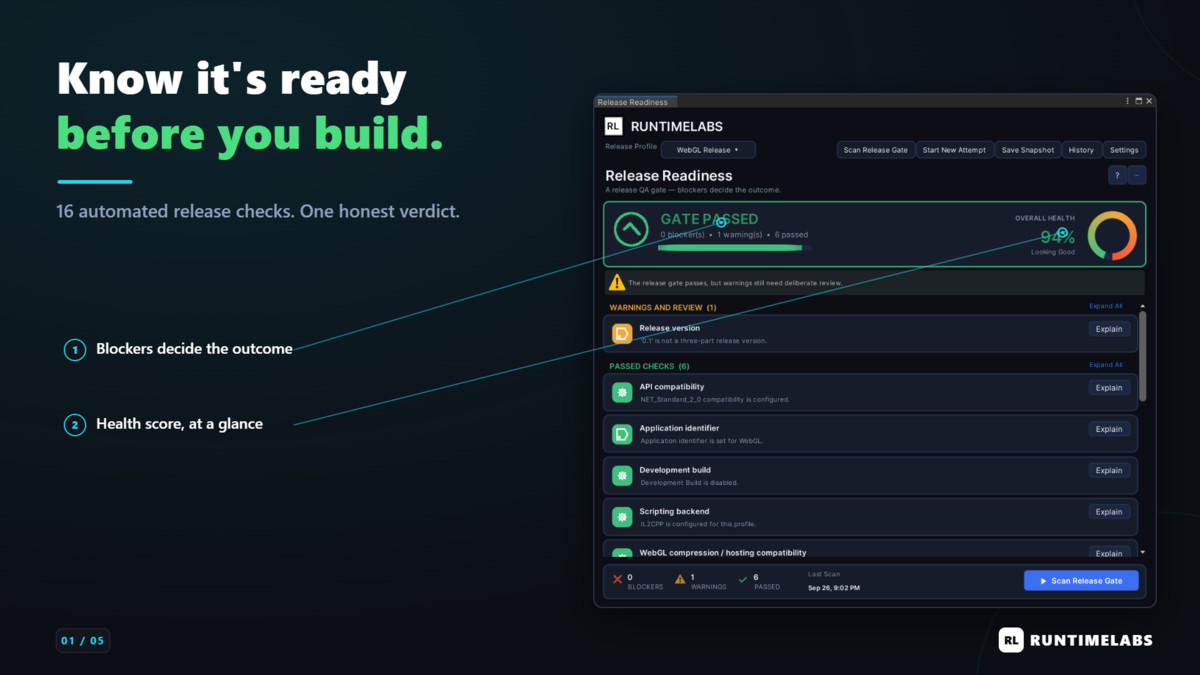Open History from the toolbar
Screen dimensions: 1200x675
tap(1081, 150)
